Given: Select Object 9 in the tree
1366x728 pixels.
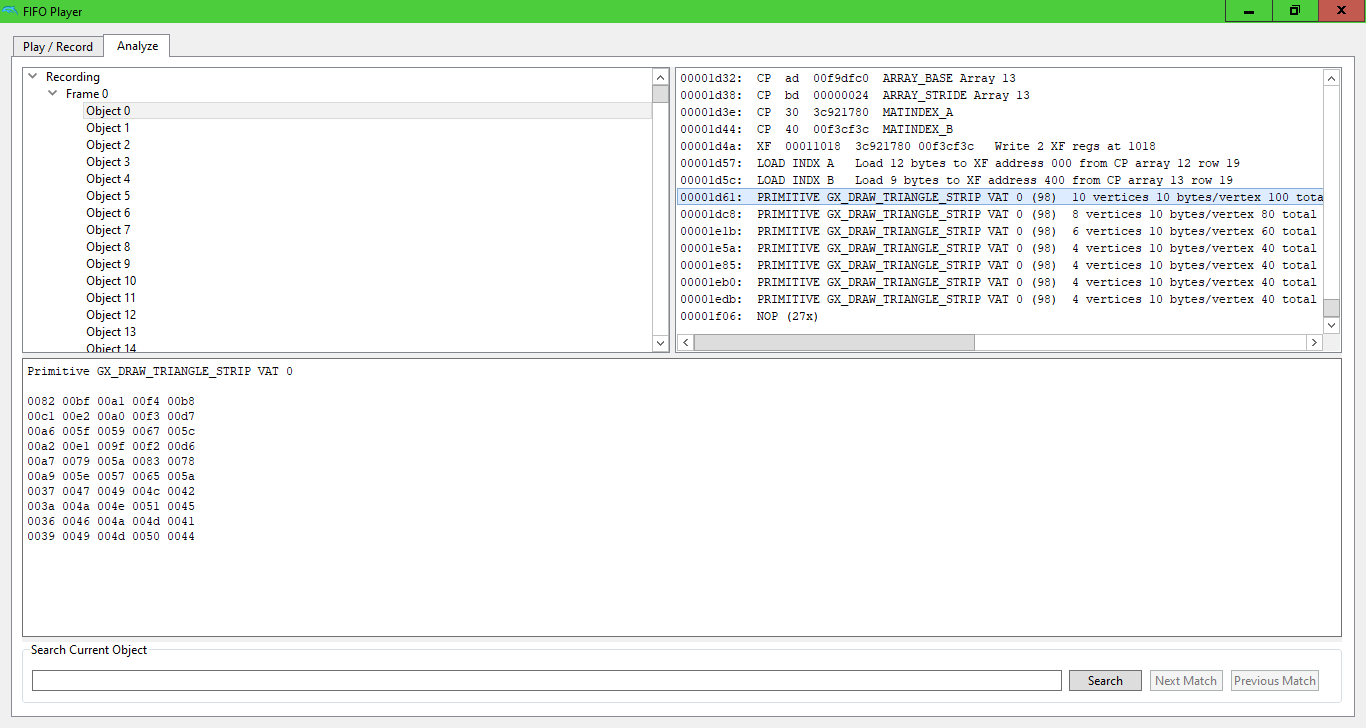Looking at the screenshot, I should click(x=108, y=264).
